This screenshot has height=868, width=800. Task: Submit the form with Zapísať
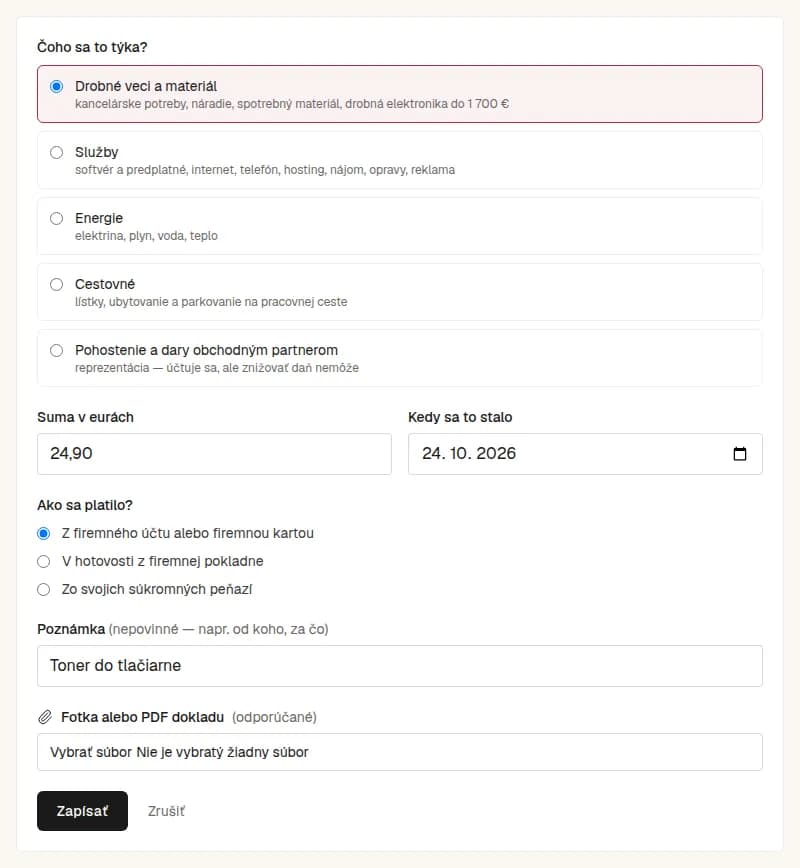coord(82,811)
